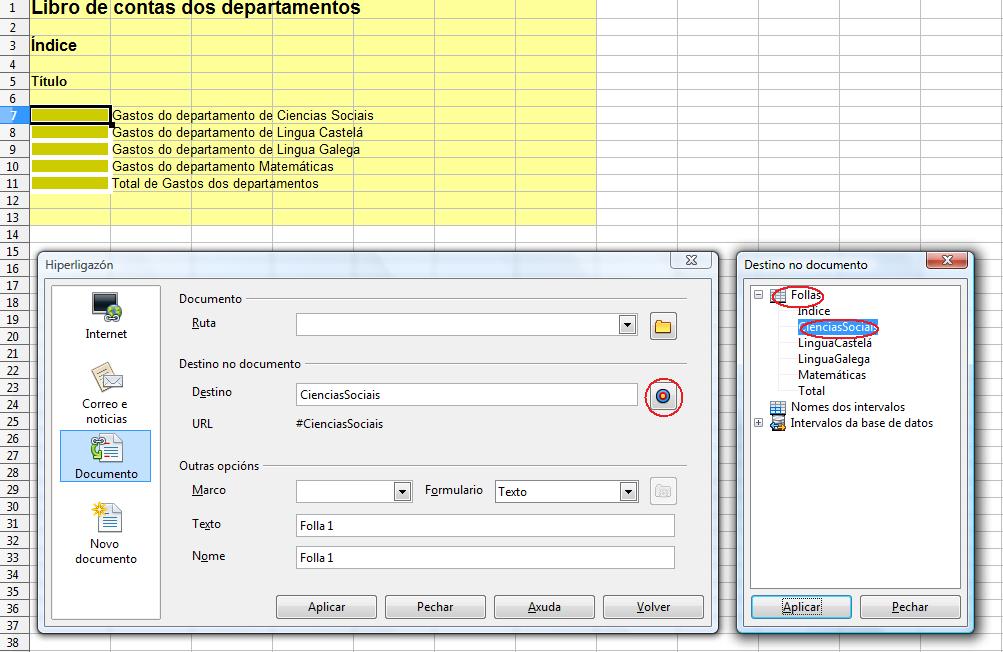Viewport: 1003px width, 652px height.
Task: Open file browser via Ruta folder icon
Action: point(663,325)
